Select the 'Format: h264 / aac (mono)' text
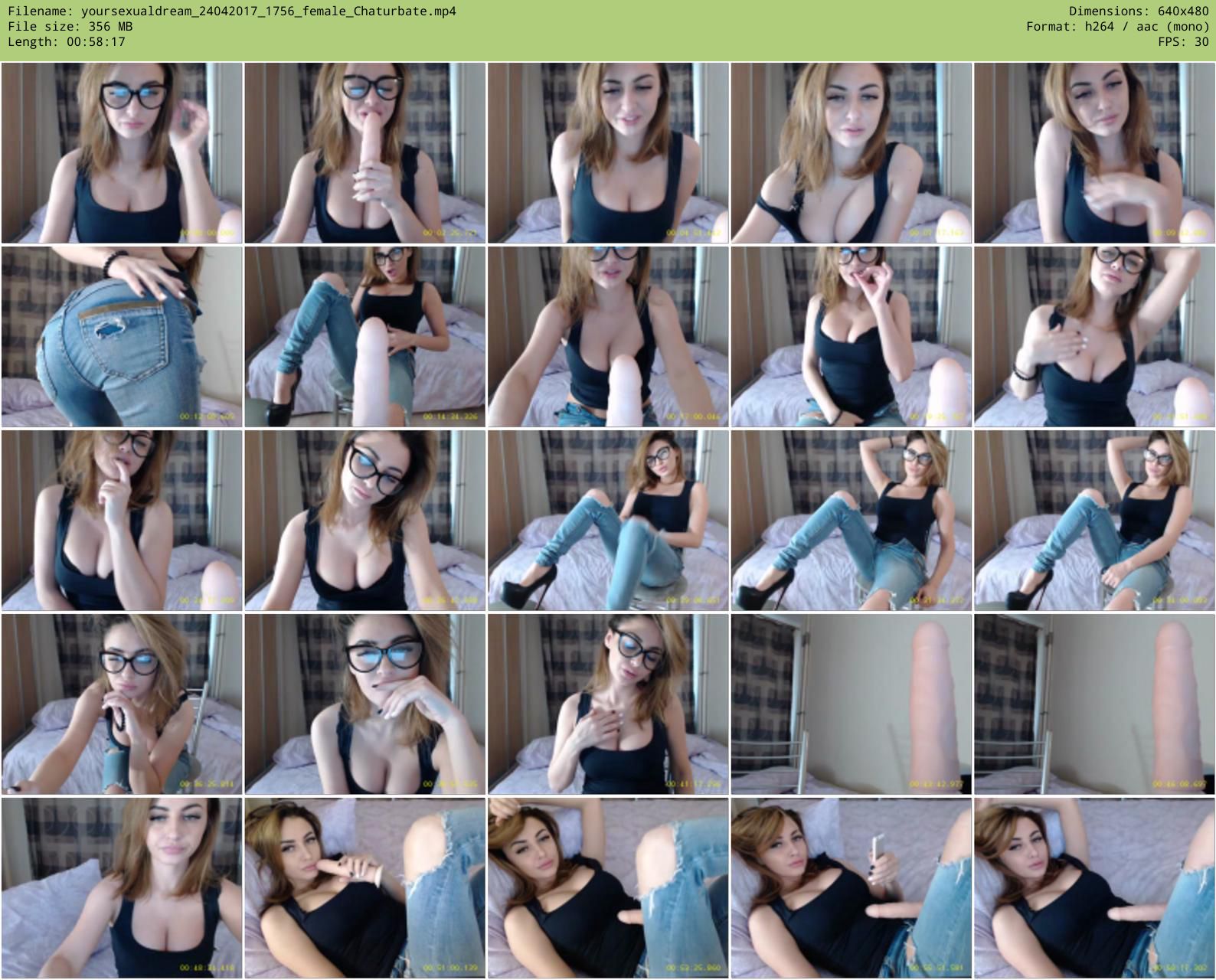 click(x=1118, y=27)
